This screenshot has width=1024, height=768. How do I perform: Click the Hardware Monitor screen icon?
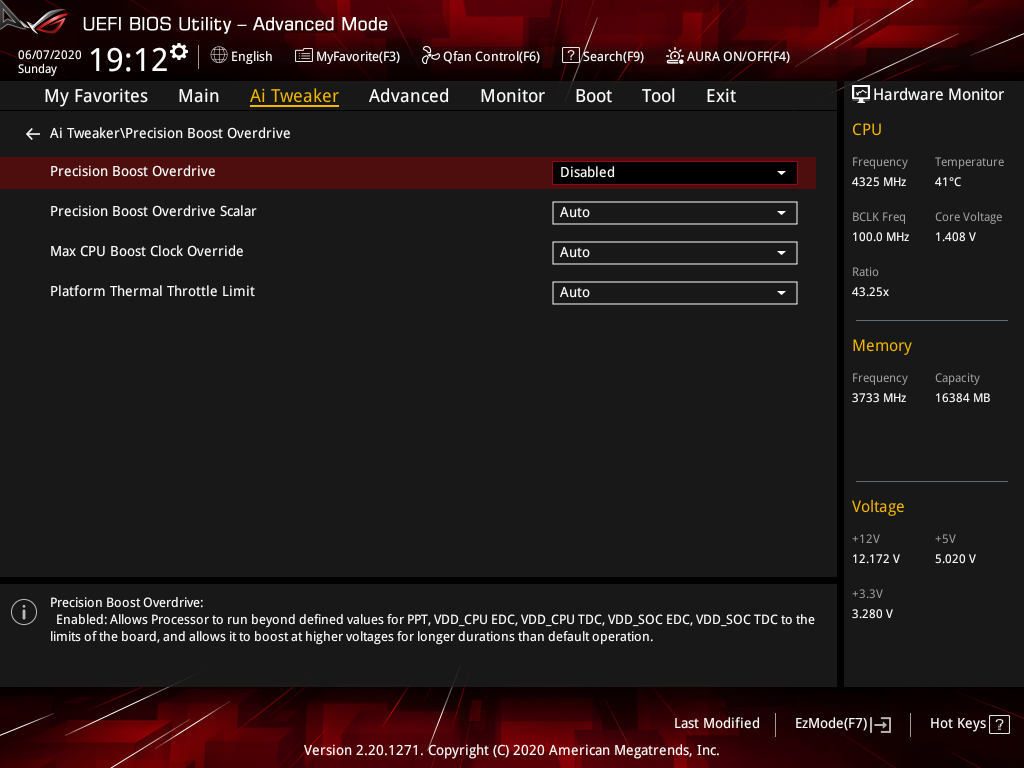click(861, 95)
